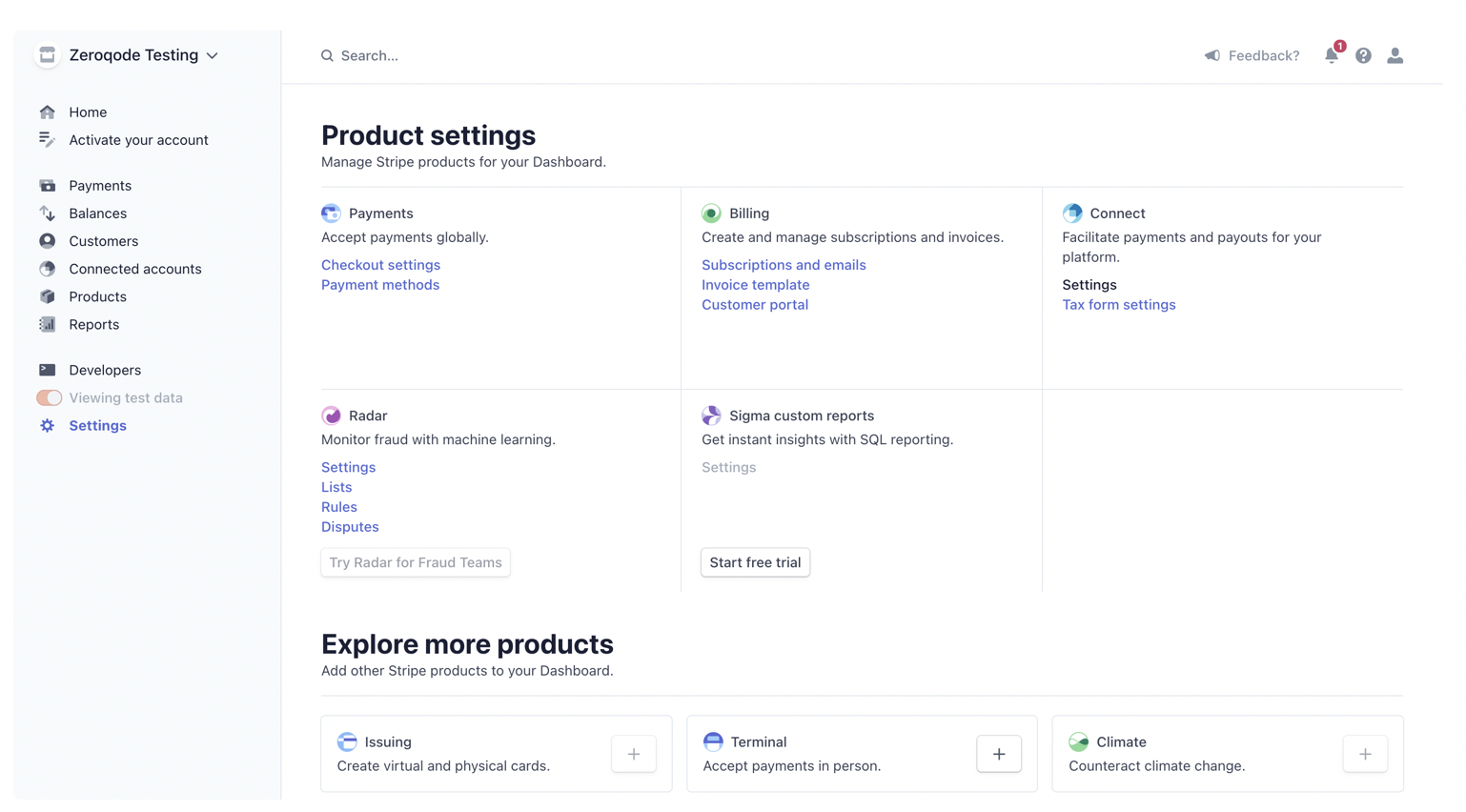Select Products in the sidebar menu
The image size is (1466, 812).
pyautogui.click(x=47, y=296)
